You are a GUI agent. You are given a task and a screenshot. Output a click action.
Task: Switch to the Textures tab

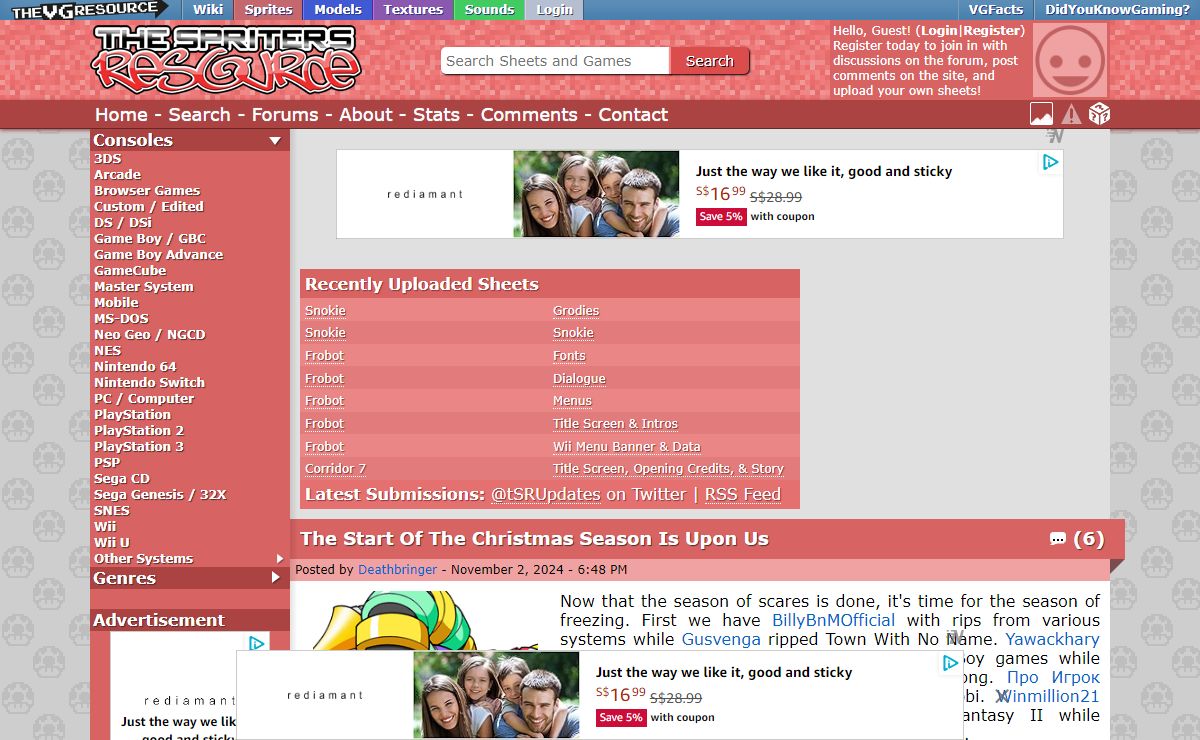(413, 10)
